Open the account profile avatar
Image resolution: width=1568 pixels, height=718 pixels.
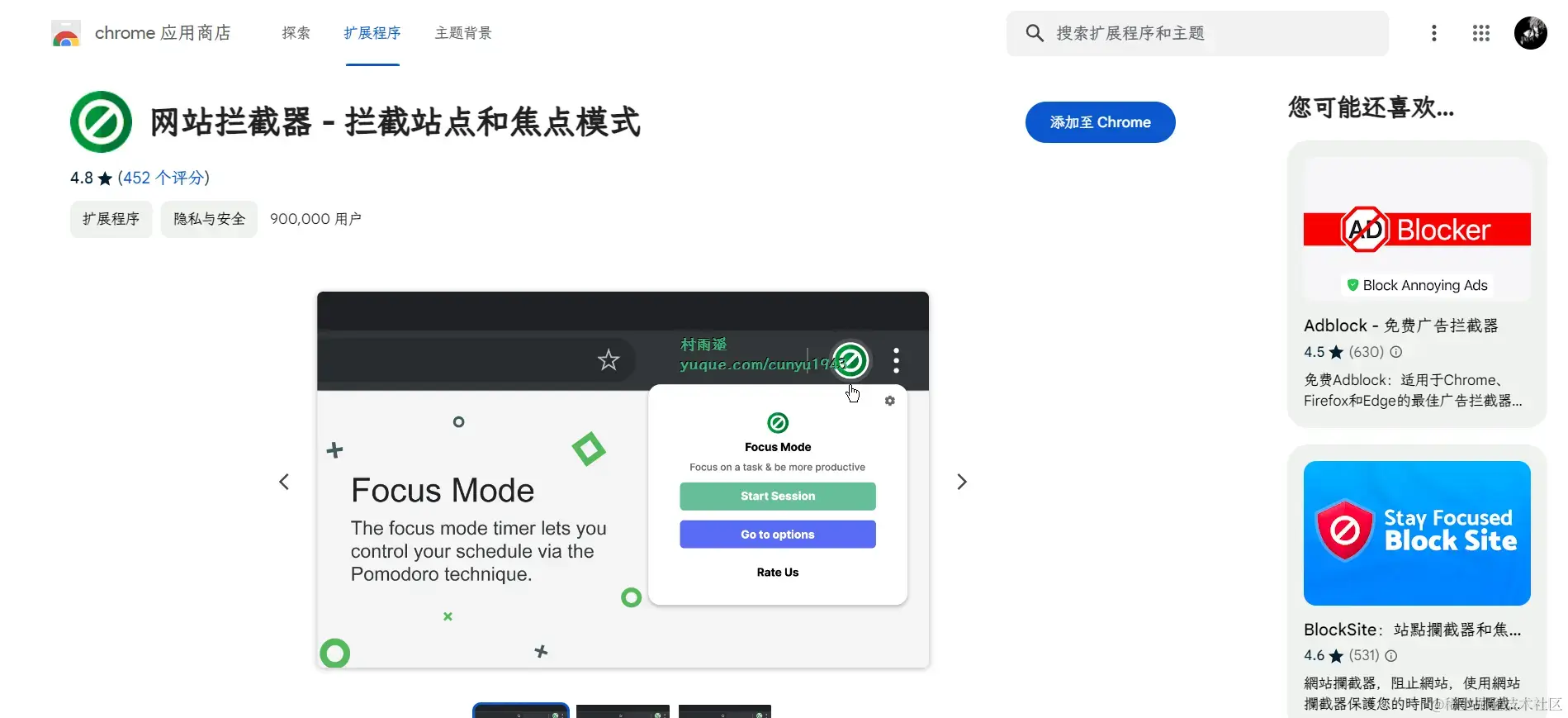tap(1531, 33)
